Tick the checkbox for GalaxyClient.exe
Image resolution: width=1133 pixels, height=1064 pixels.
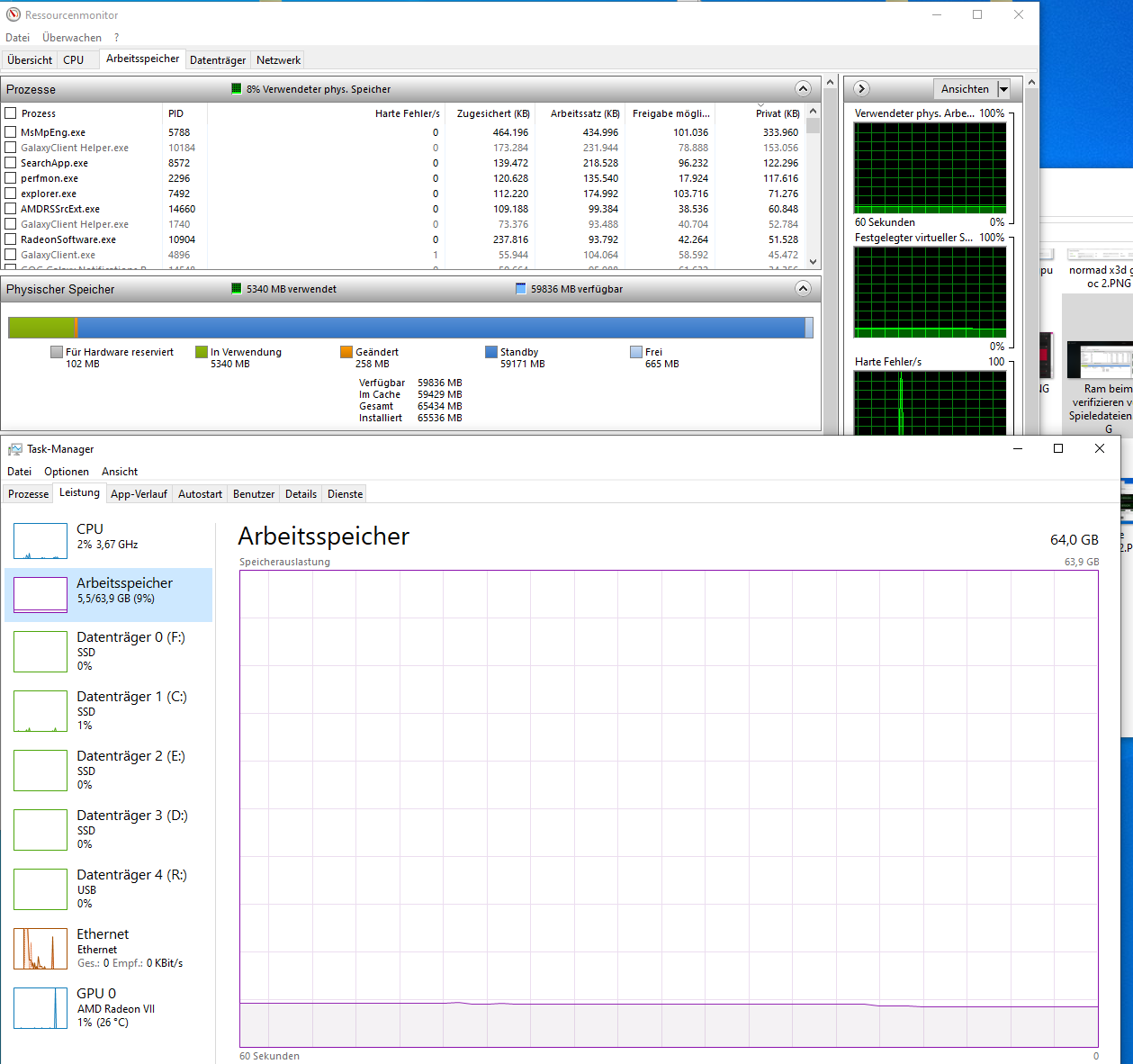(11, 255)
